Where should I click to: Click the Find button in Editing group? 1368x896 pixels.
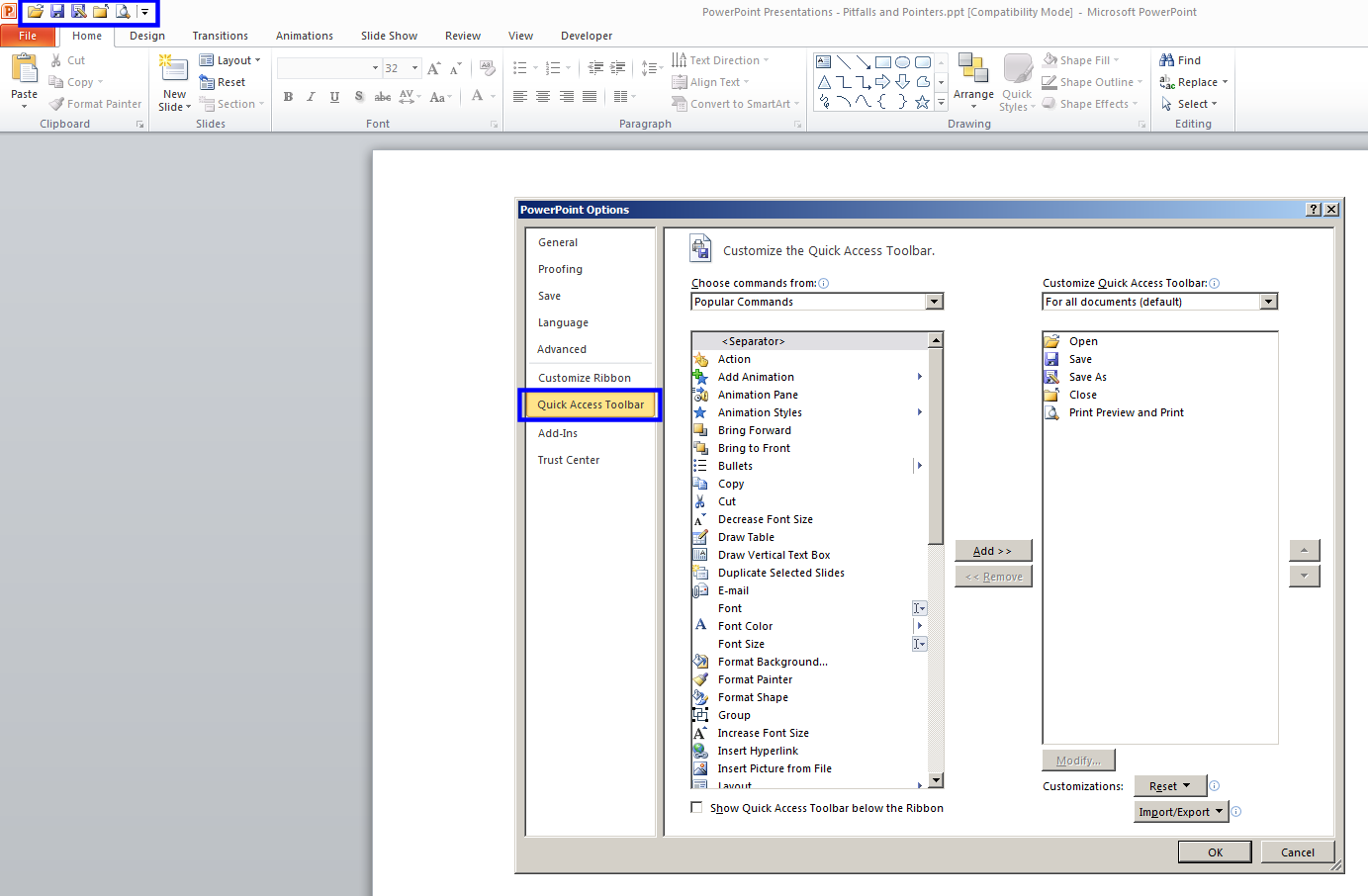(1180, 60)
